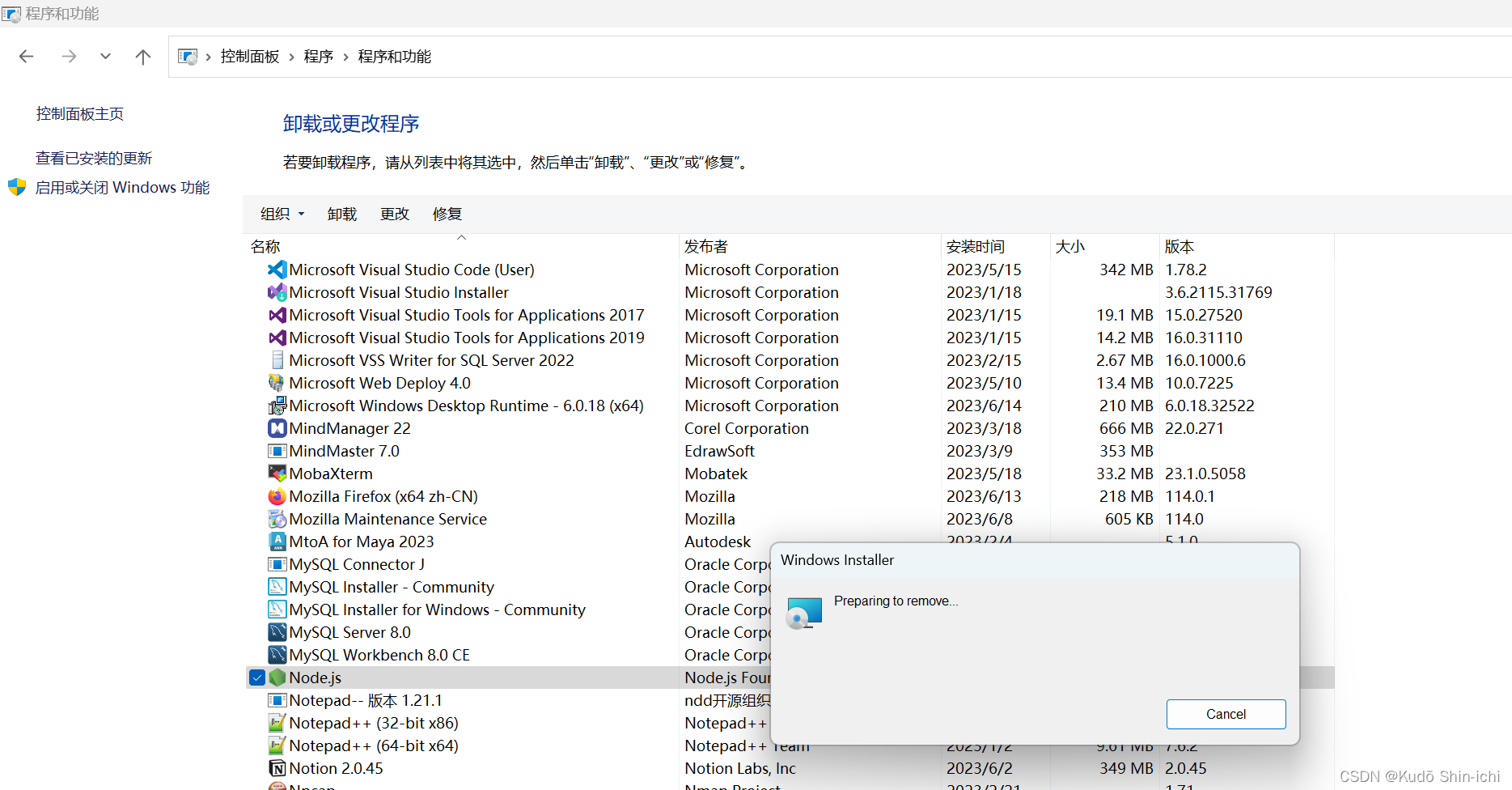Click the Notepad++ (64-bit x64) icon
The width and height of the screenshot is (1512, 790).
(x=277, y=745)
